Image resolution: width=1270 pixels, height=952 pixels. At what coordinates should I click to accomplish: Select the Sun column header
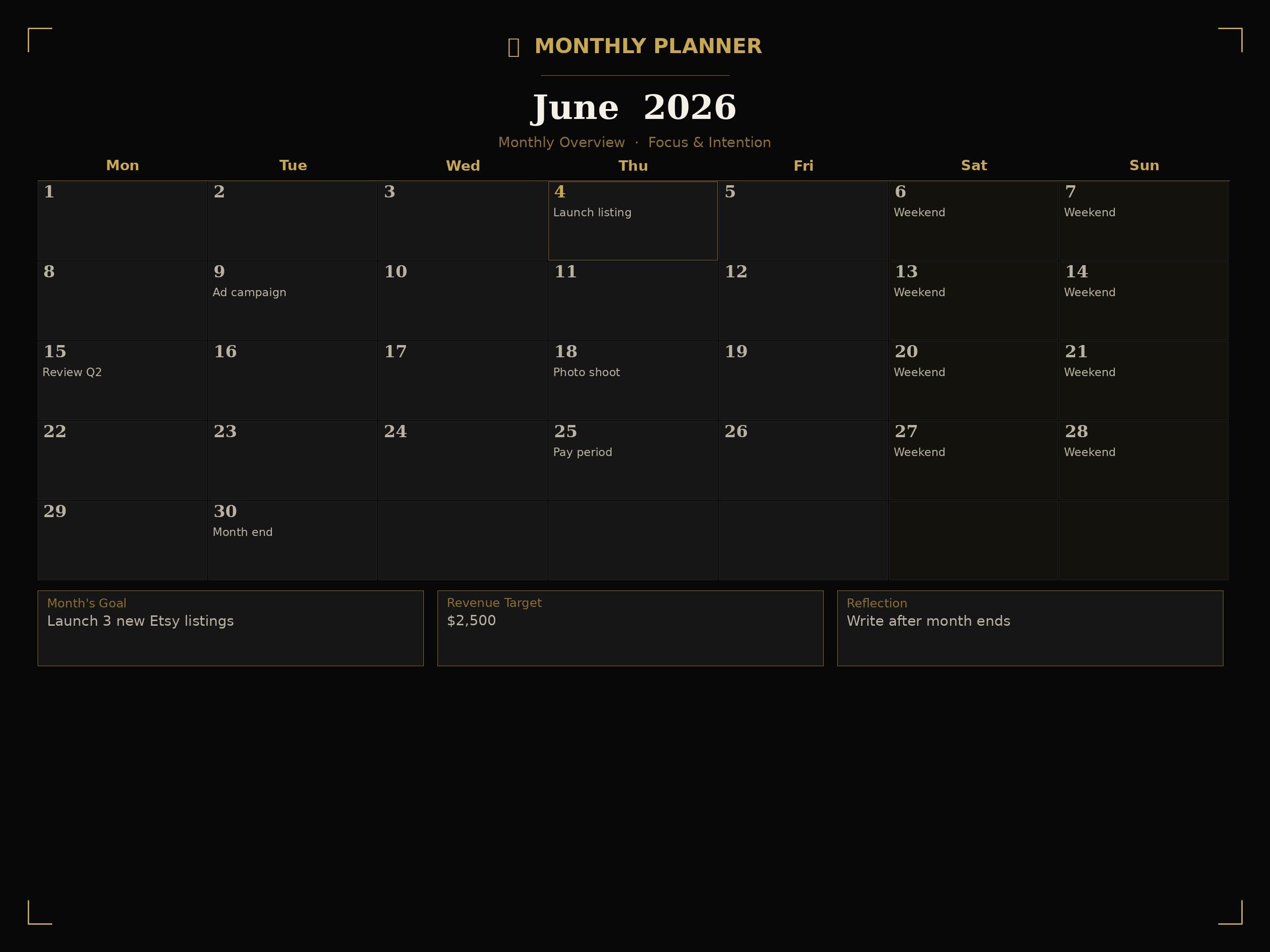(x=1144, y=166)
